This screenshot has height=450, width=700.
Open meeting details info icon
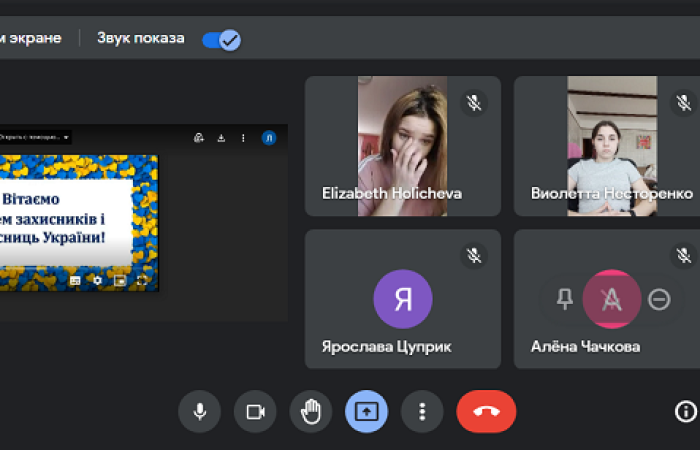[x=685, y=411]
